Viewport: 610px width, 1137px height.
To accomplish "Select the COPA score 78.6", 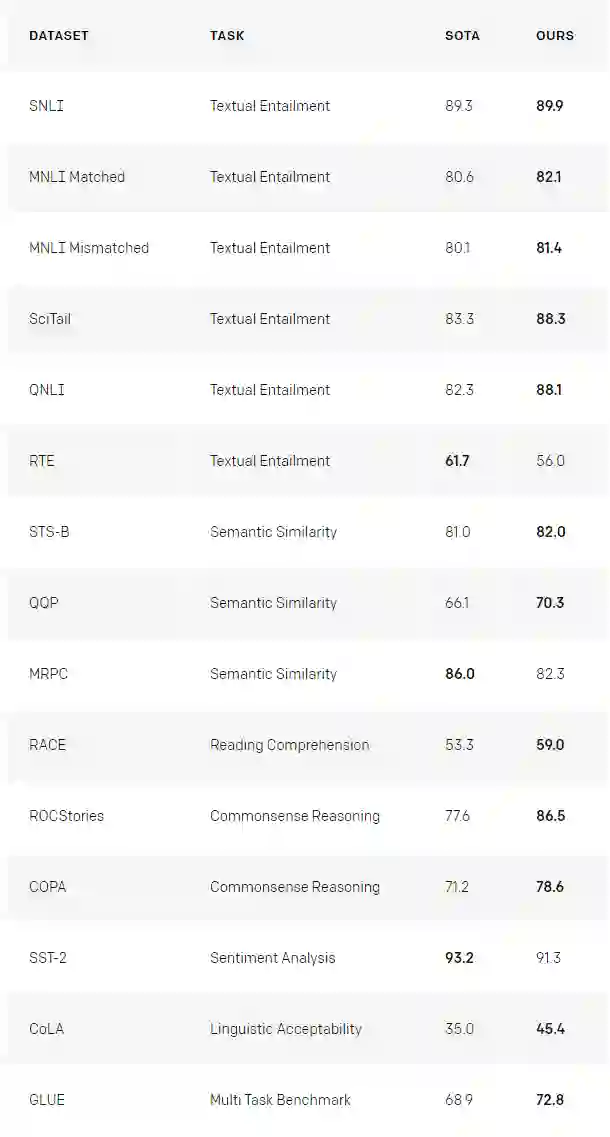I will pyautogui.click(x=550, y=887).
